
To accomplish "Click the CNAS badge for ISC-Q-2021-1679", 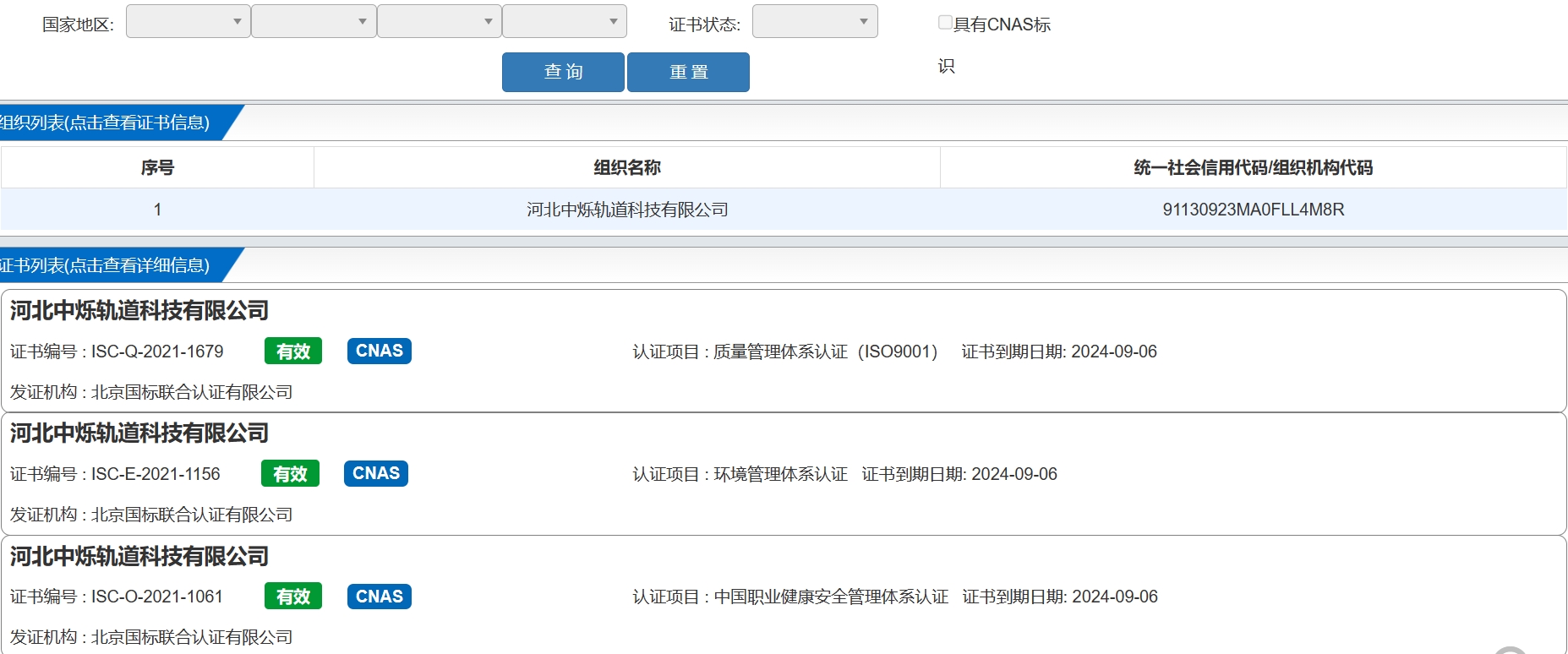I will coord(380,351).
